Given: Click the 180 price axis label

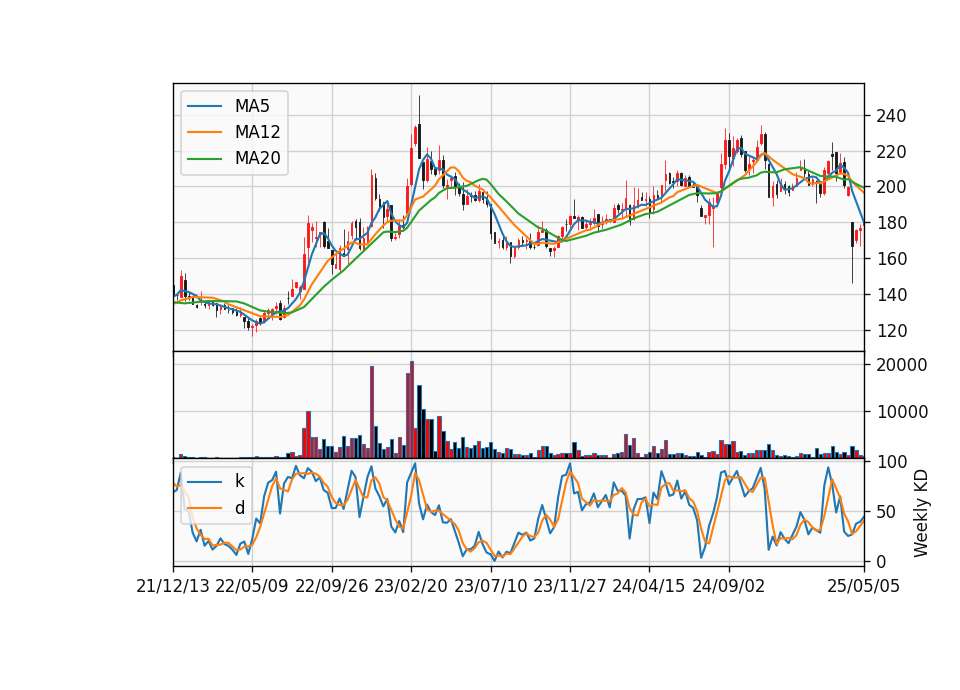Looking at the screenshot, I should (x=891, y=223).
